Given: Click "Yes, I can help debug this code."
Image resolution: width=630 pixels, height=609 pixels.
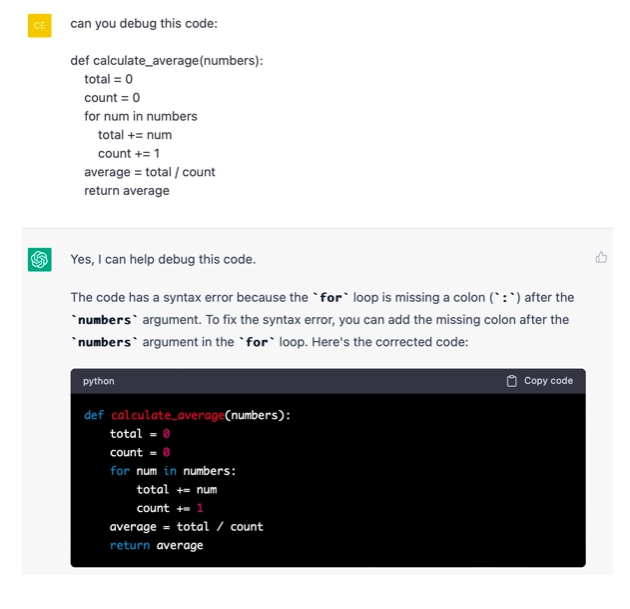Looking at the screenshot, I should coord(163,259).
